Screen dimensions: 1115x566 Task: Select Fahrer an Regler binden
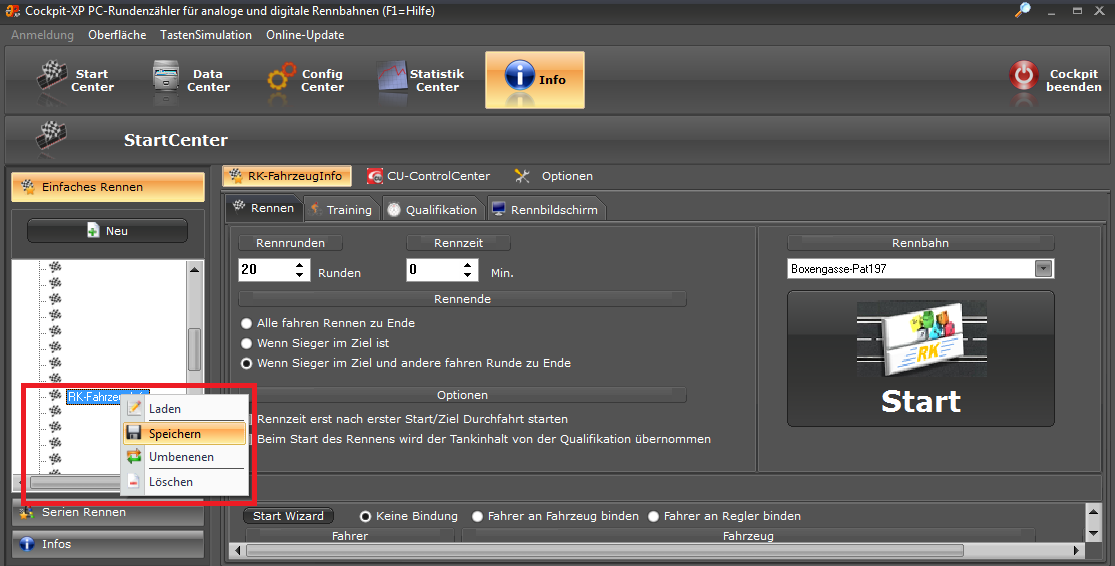click(653, 516)
